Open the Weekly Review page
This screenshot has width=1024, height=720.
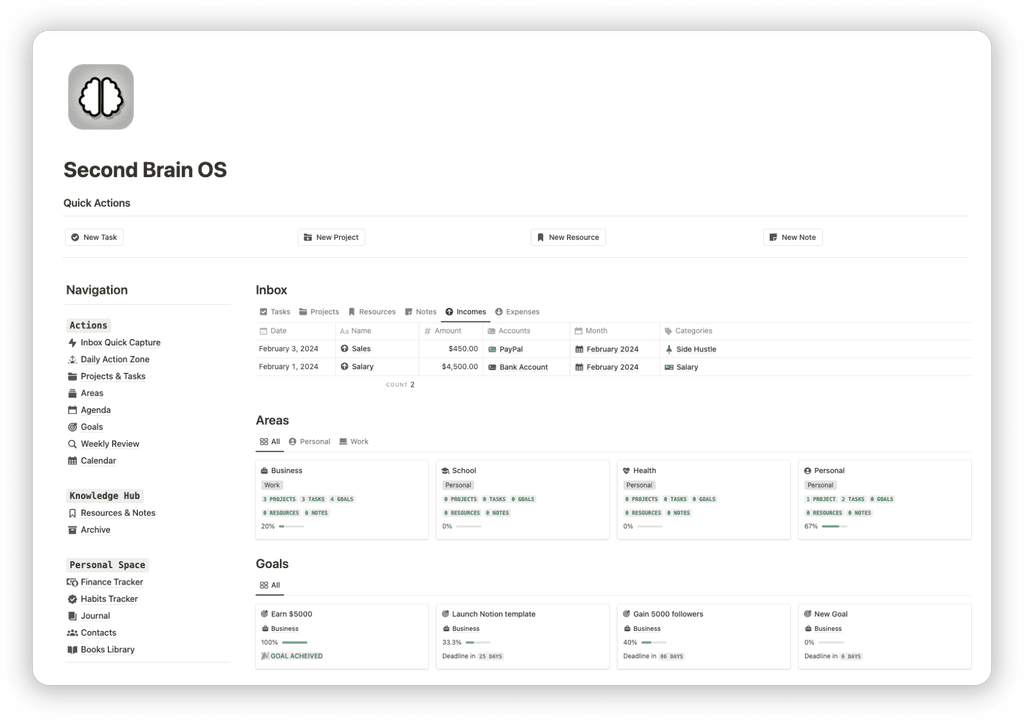[x=110, y=443]
